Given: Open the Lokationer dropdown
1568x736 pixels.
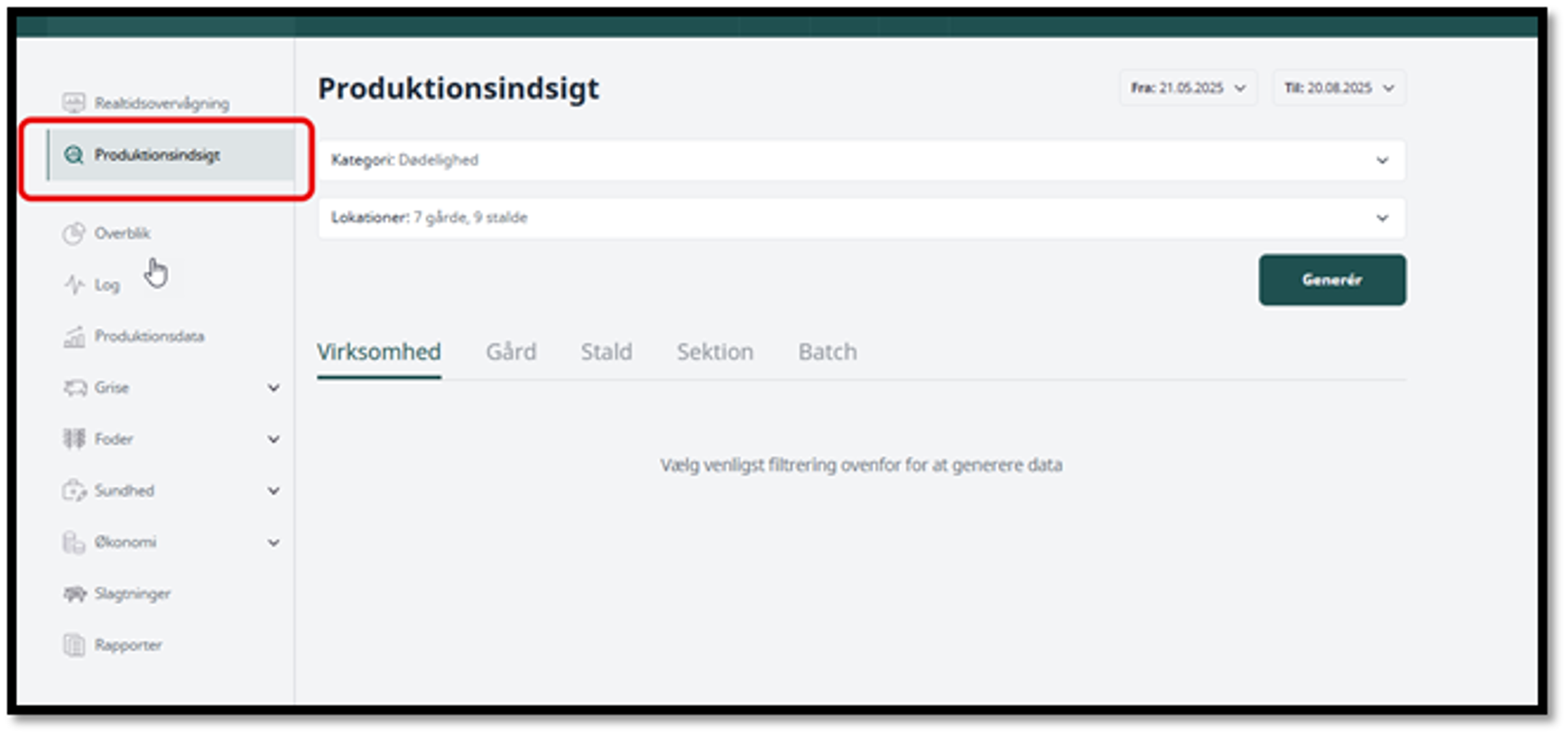Looking at the screenshot, I should point(861,218).
